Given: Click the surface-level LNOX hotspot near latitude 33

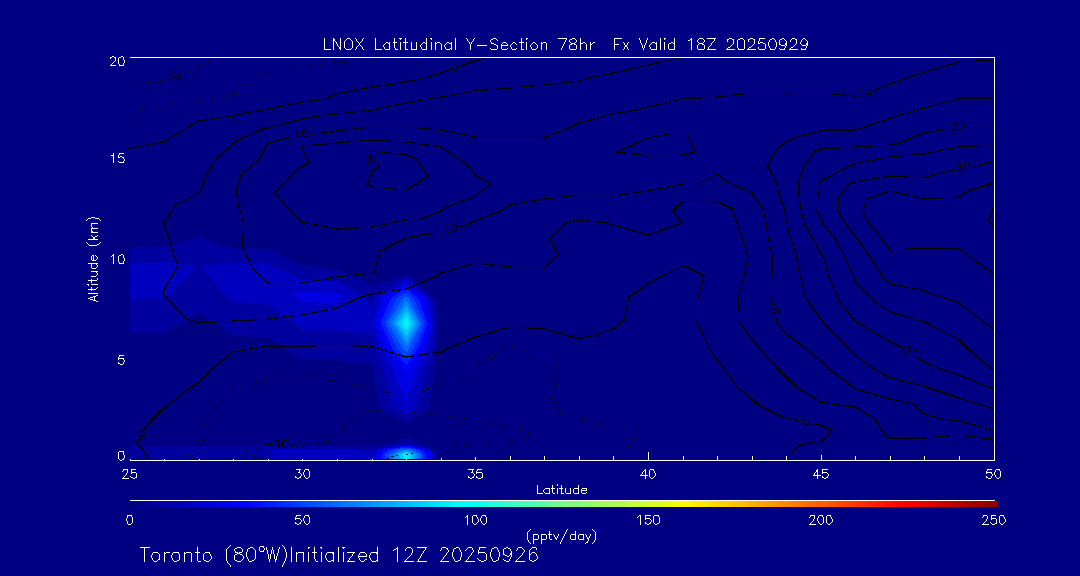Looking at the screenshot, I should coord(406,454).
